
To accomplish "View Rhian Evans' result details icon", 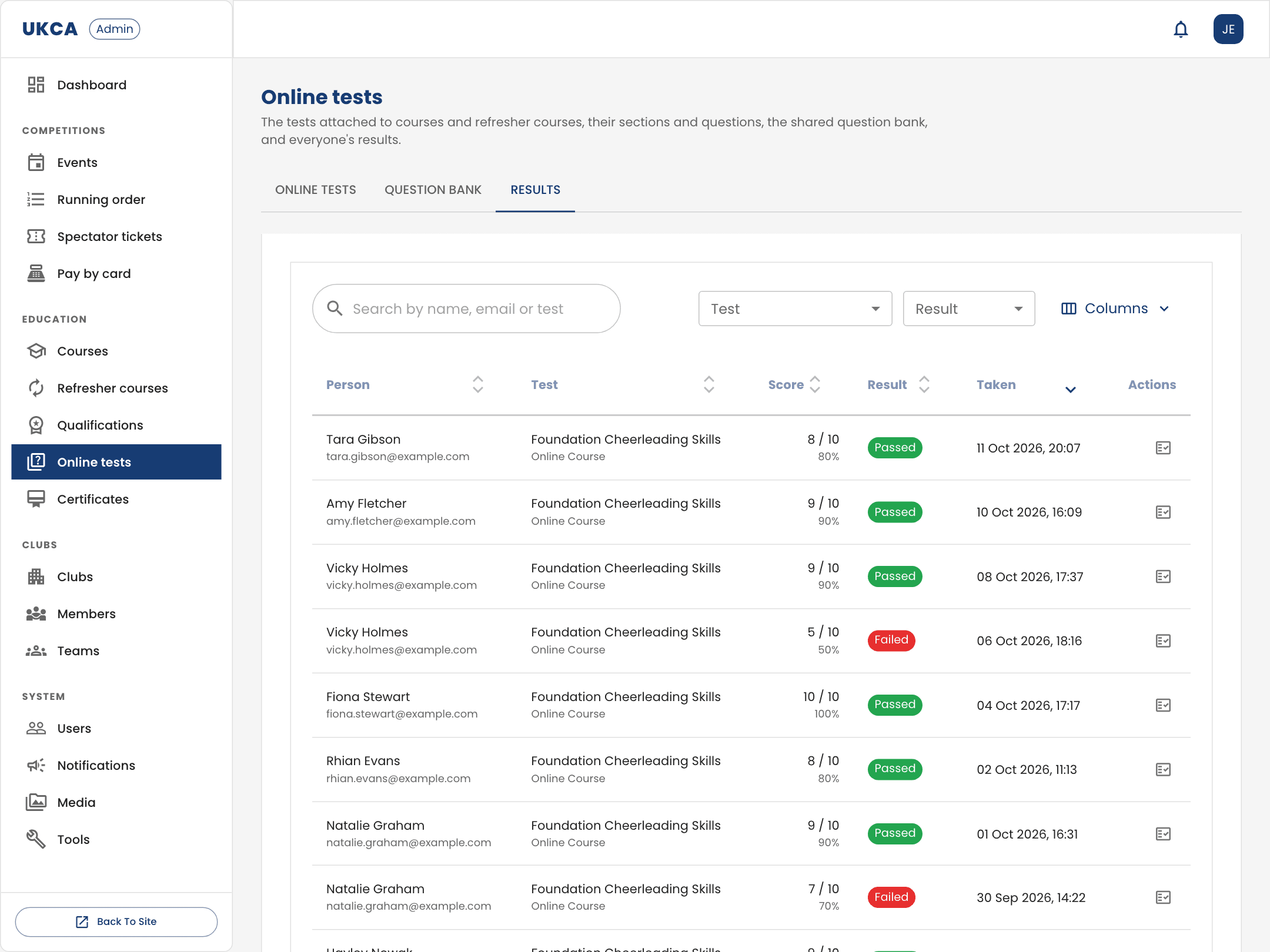I will coord(1163,770).
